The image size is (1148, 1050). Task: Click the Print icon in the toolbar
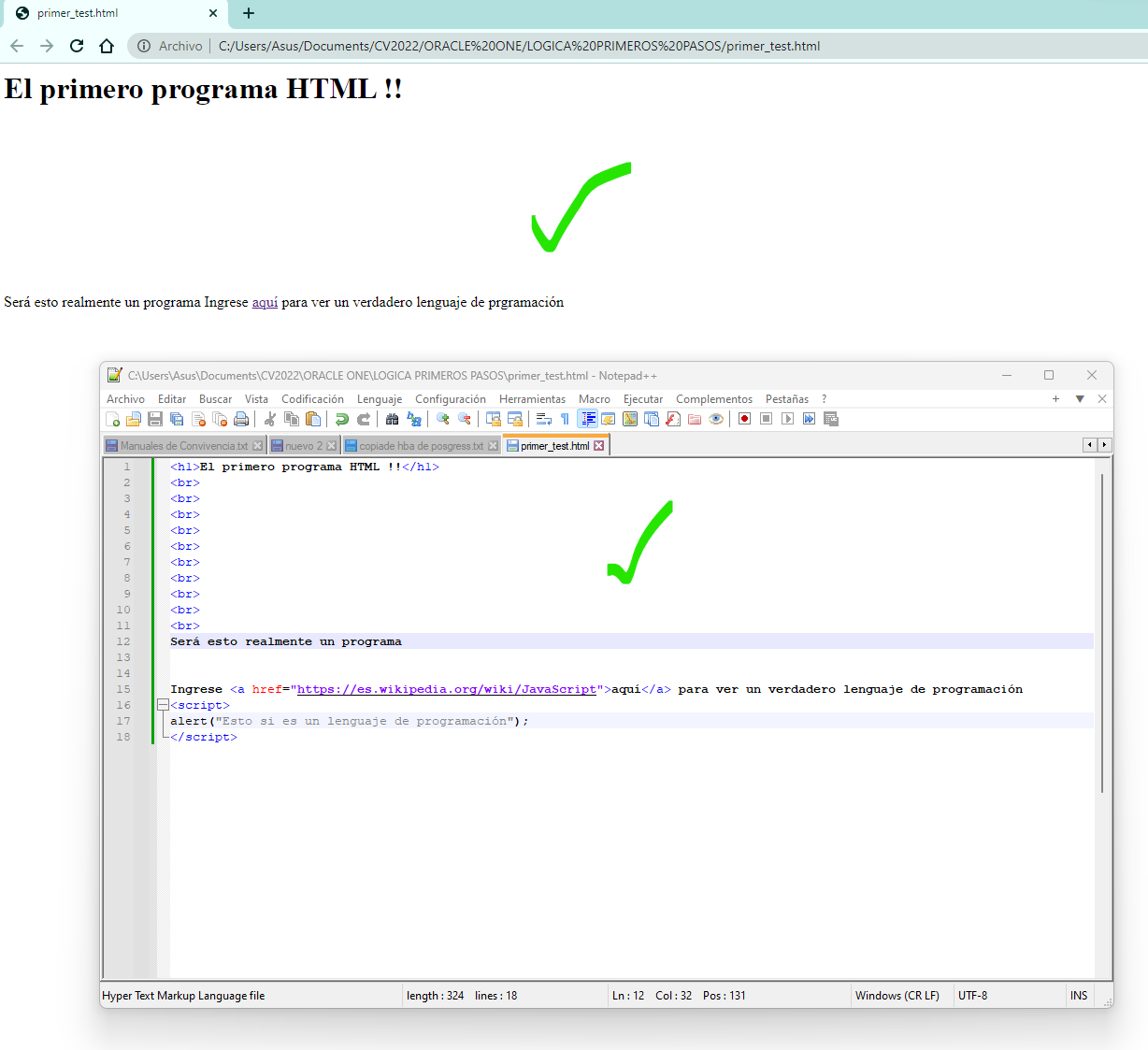(x=241, y=419)
